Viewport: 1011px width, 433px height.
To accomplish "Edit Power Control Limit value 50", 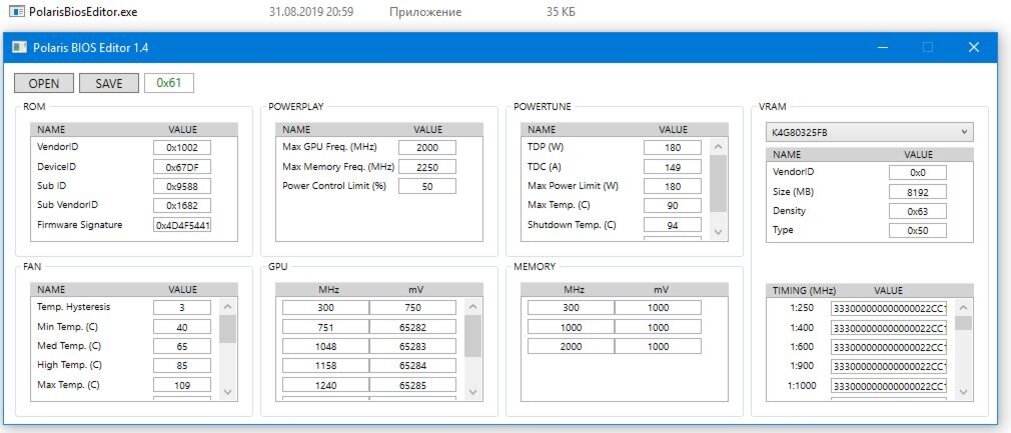I will tap(427, 186).
